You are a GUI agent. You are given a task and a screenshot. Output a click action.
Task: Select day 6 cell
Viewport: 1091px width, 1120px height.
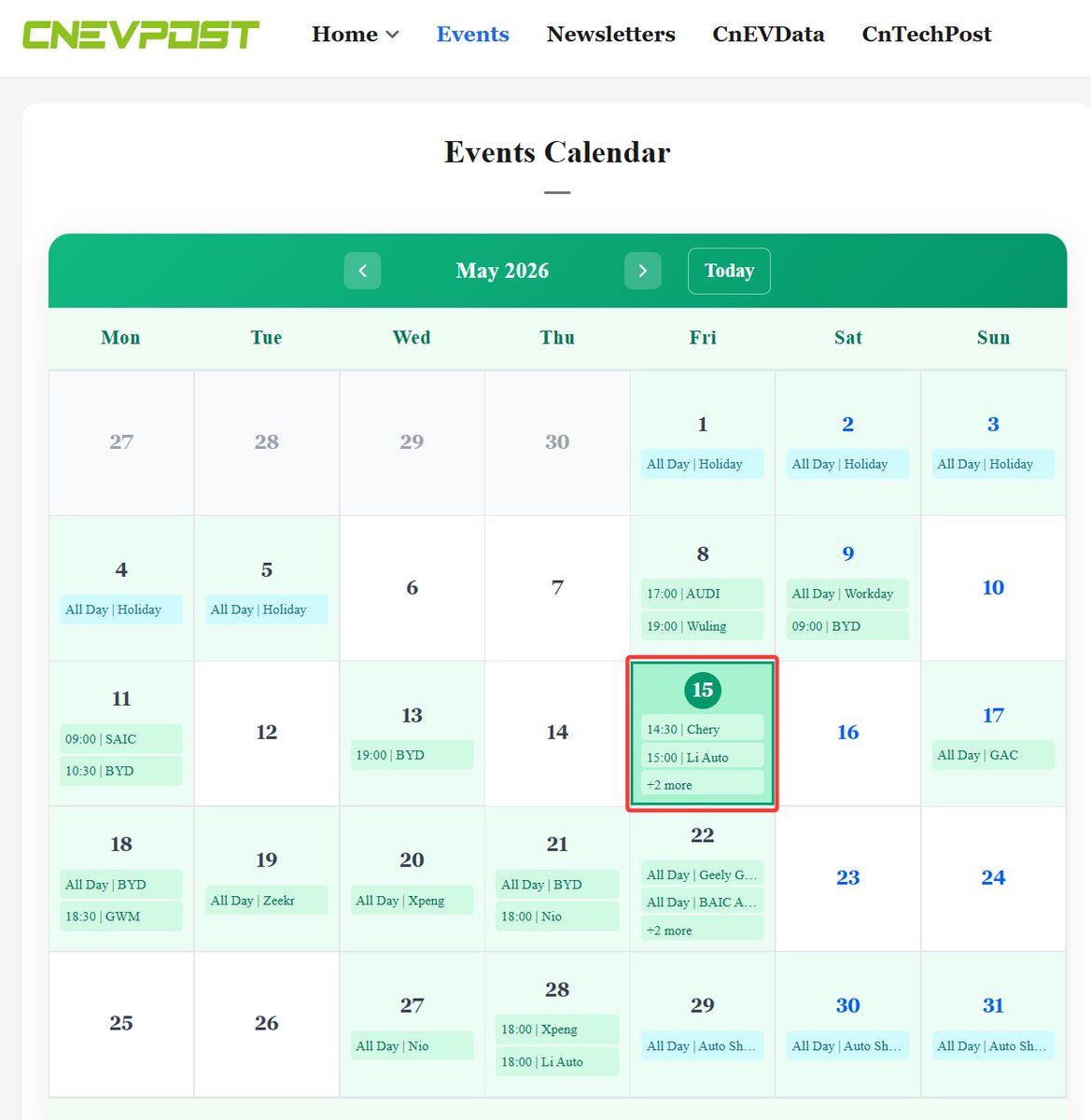pyautogui.click(x=412, y=588)
